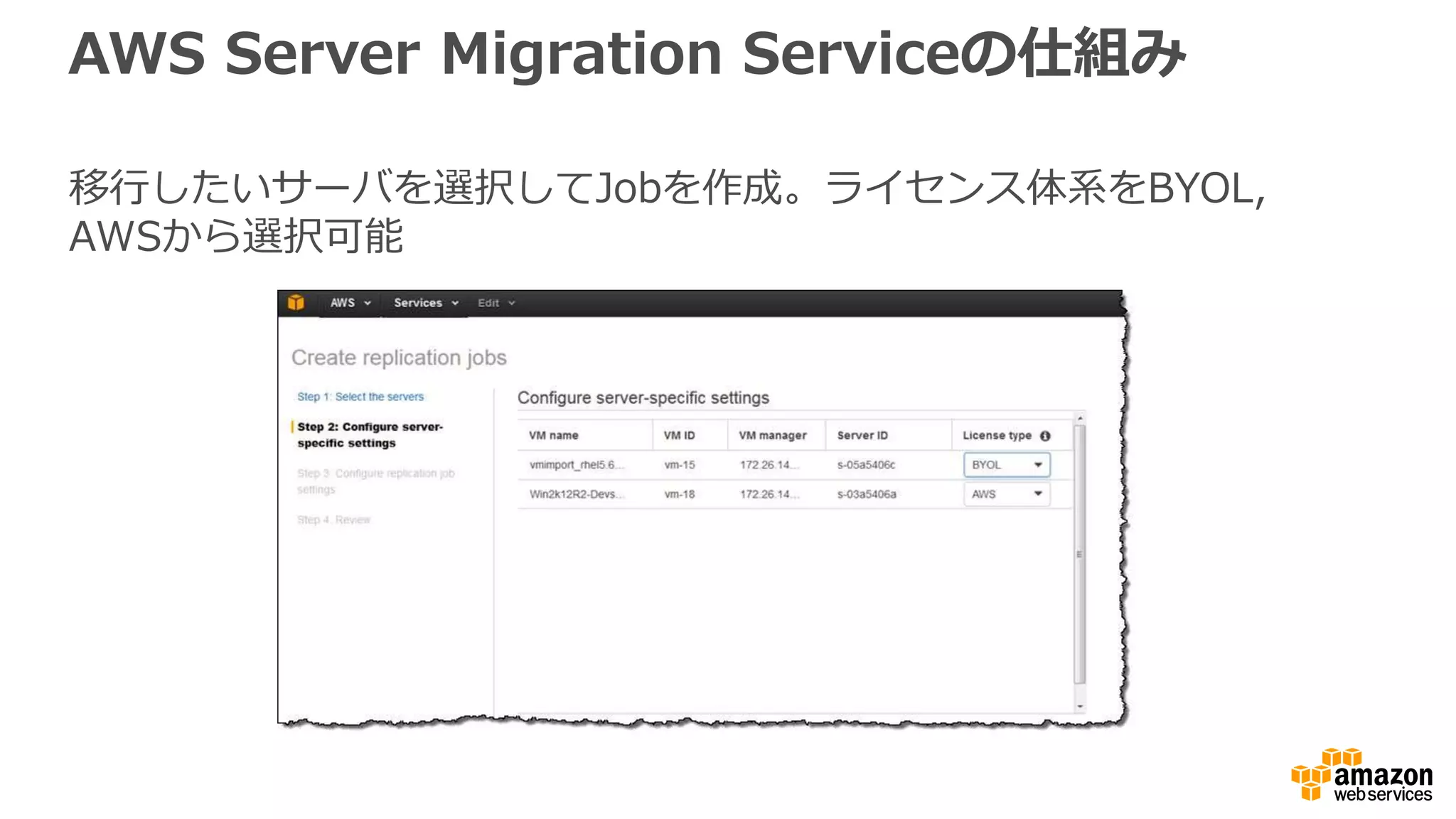Screen dimensions: 1456x819
Task: Open the AWS dropdown menu
Action: coord(350,303)
